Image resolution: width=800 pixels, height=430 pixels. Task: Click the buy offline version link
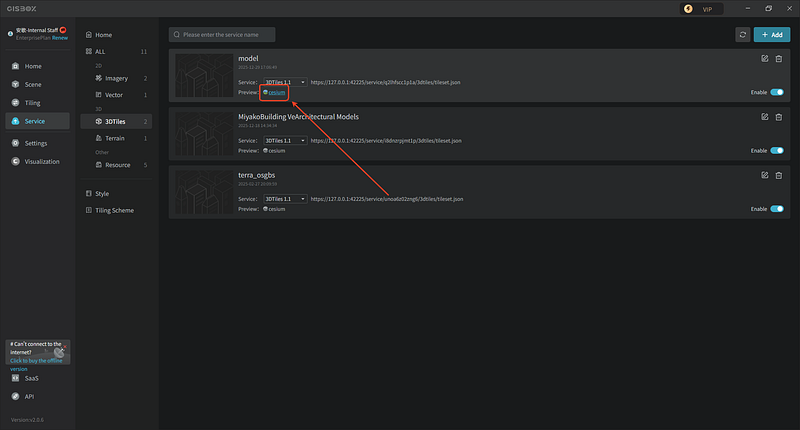tap(36, 364)
